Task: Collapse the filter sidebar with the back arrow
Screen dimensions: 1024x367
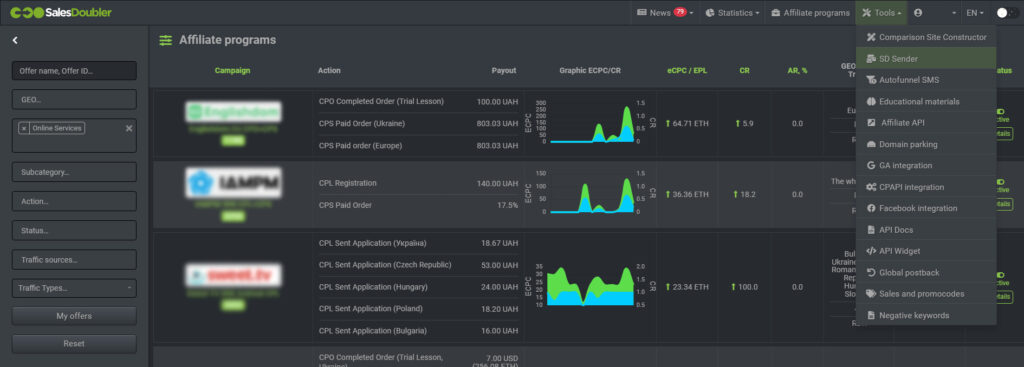Action: click(15, 40)
